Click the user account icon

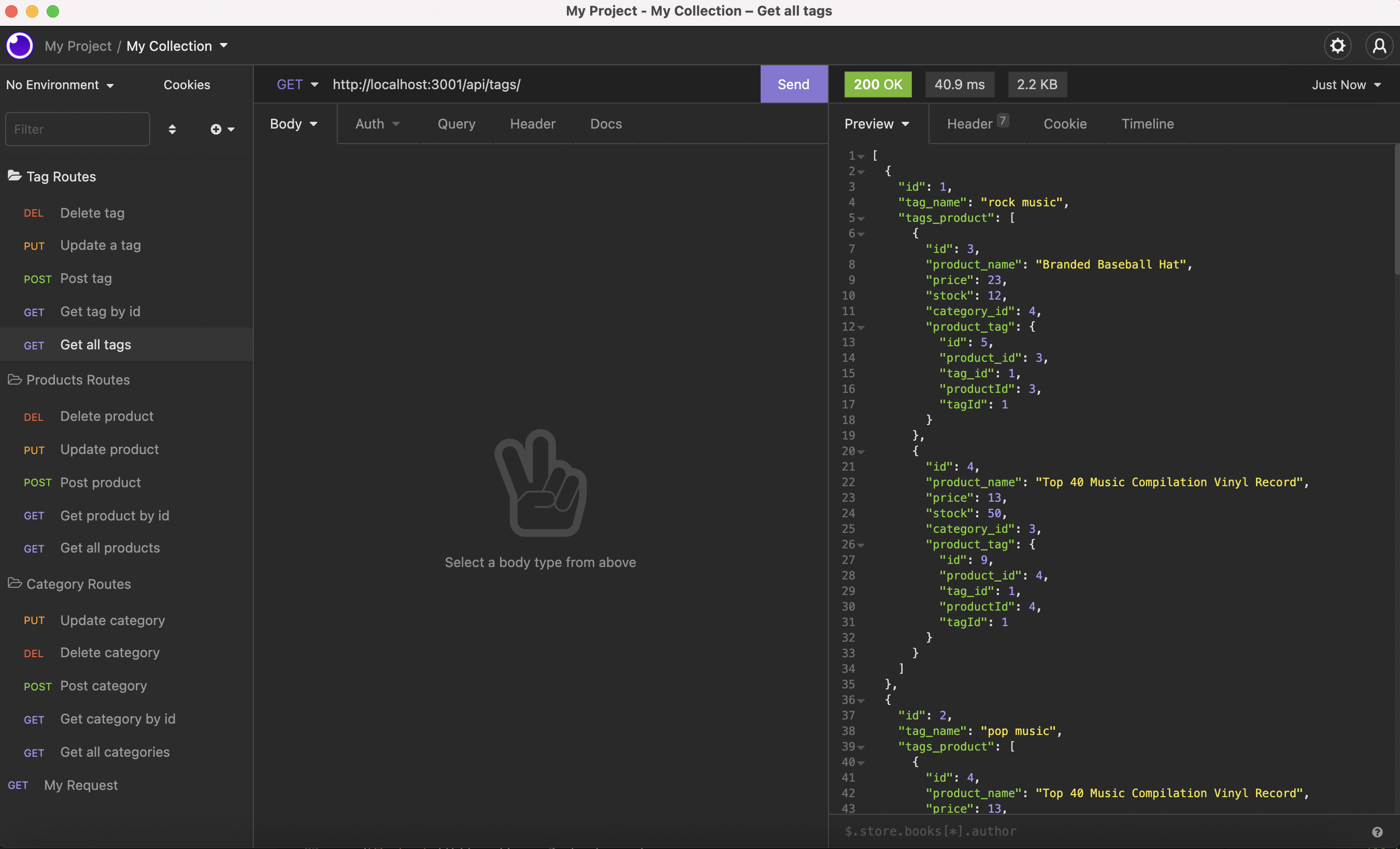pyautogui.click(x=1379, y=46)
